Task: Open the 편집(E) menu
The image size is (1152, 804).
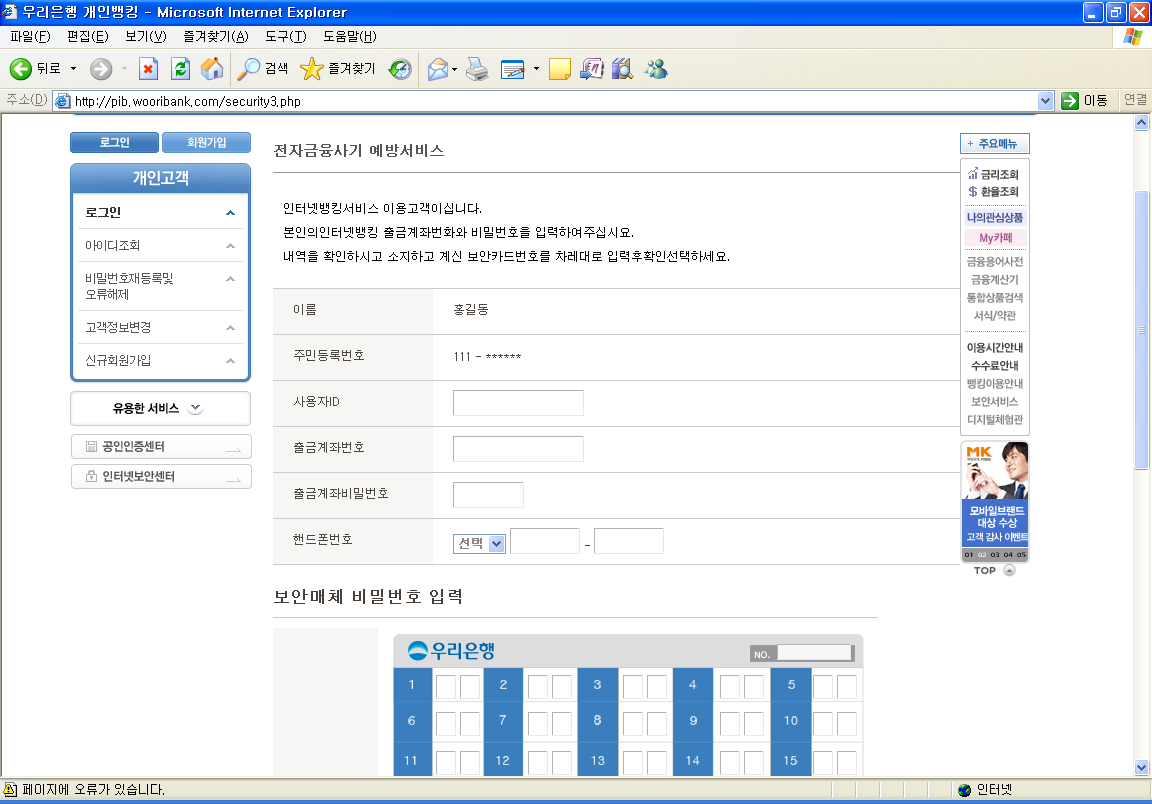Action: (87, 36)
